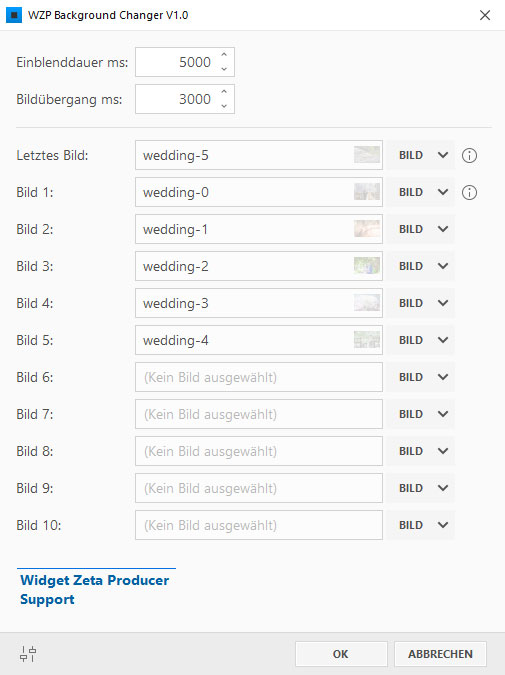
Task: Click the WZP app icon in title bar
Action: (14, 15)
